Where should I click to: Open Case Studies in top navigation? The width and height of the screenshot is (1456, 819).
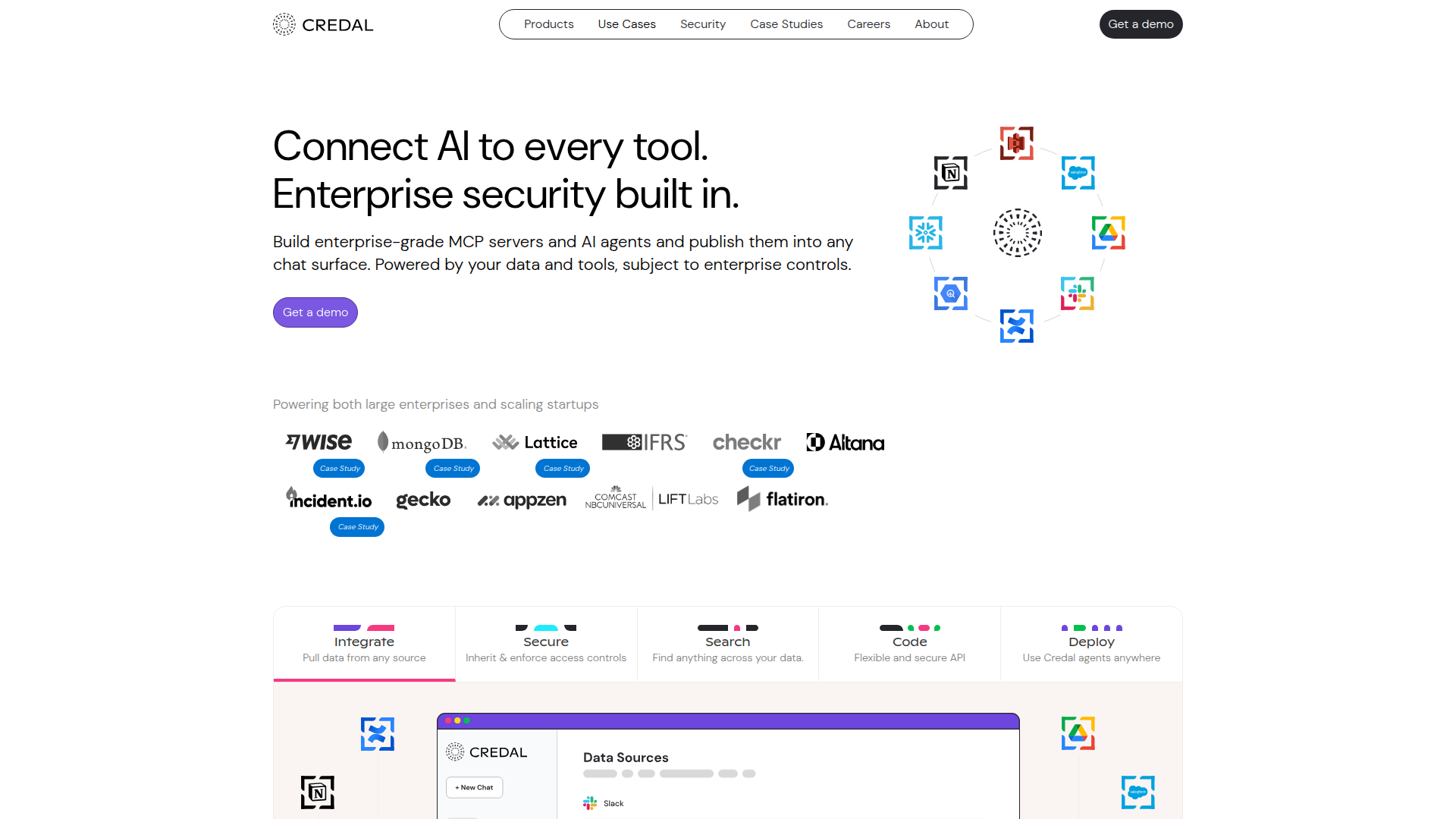786,24
